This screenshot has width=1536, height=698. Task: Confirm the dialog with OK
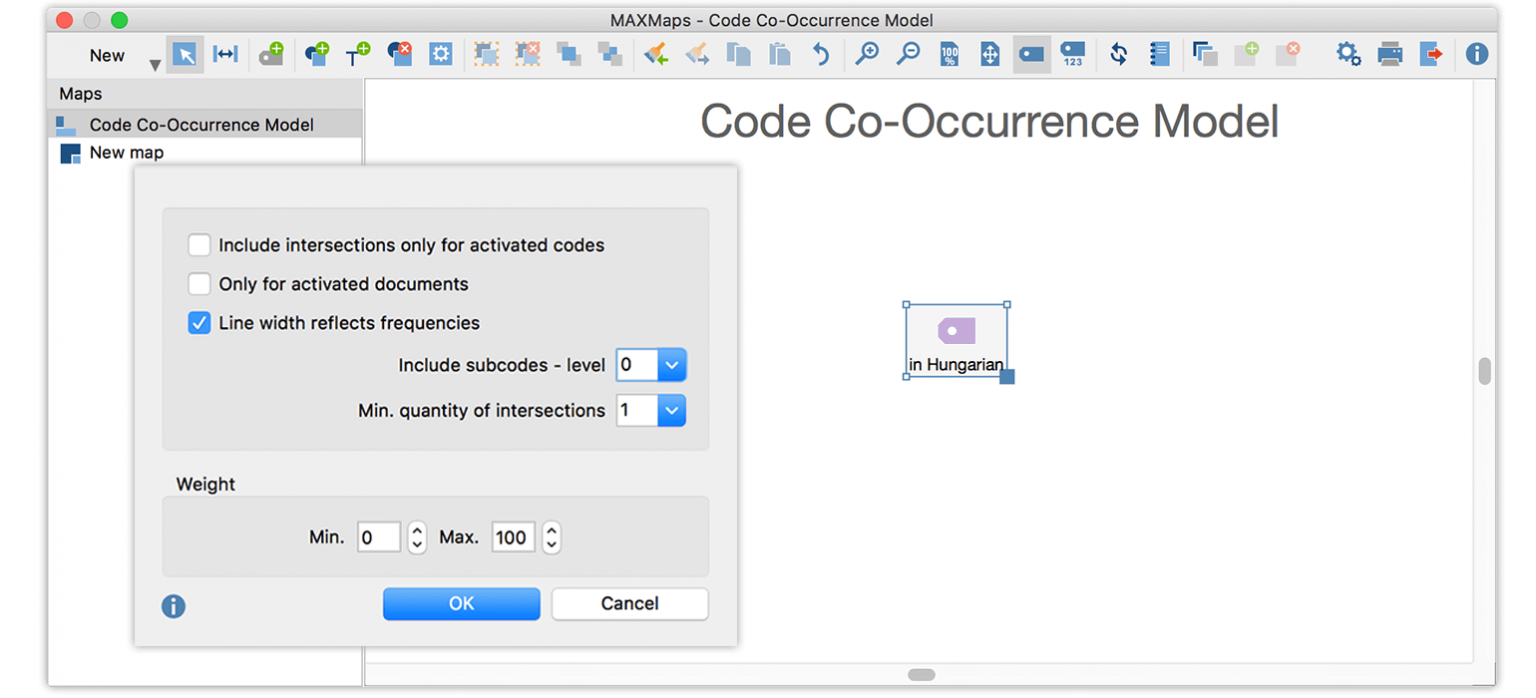click(461, 603)
